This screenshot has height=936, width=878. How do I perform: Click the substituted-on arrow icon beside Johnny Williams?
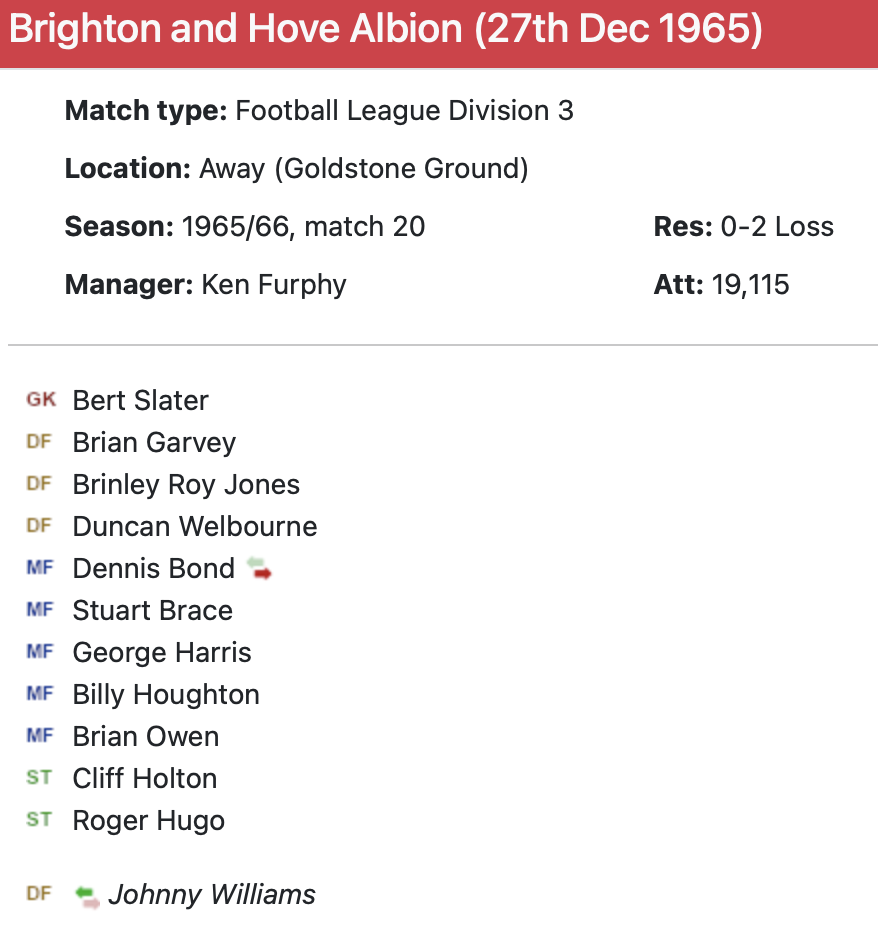pyautogui.click(x=88, y=895)
